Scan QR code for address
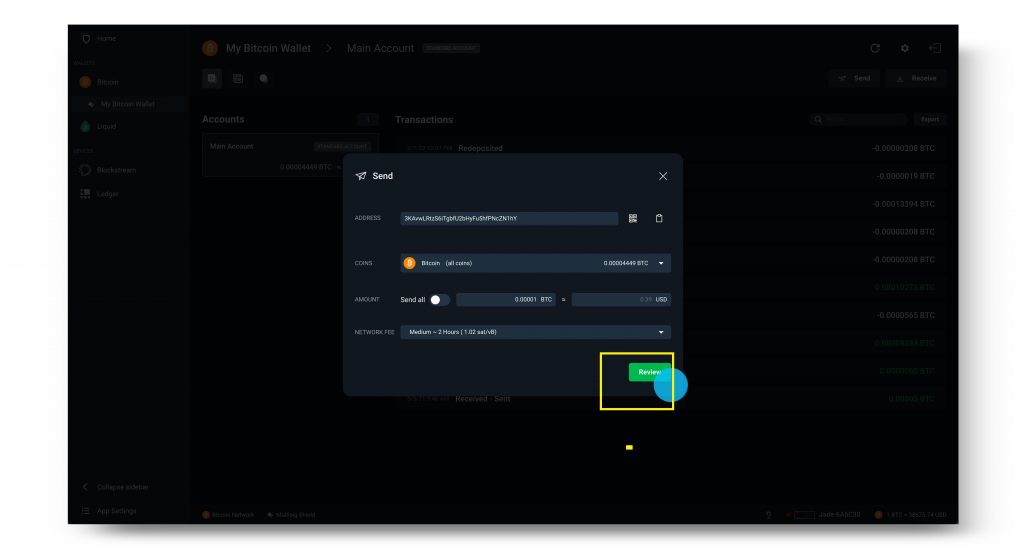This screenshot has height=551, width=1024. pos(633,219)
